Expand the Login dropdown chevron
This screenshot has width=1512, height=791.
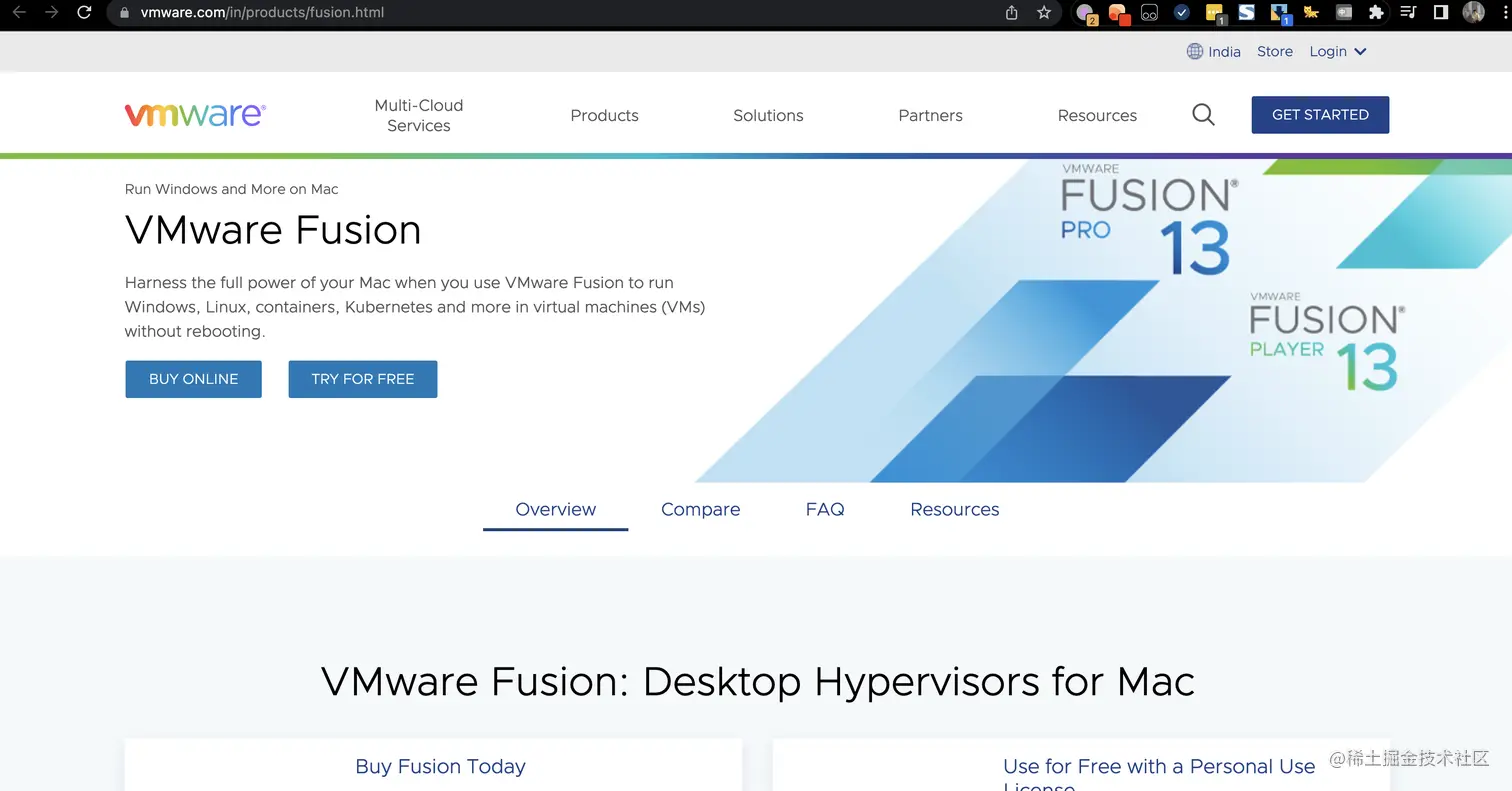[x=1360, y=52]
